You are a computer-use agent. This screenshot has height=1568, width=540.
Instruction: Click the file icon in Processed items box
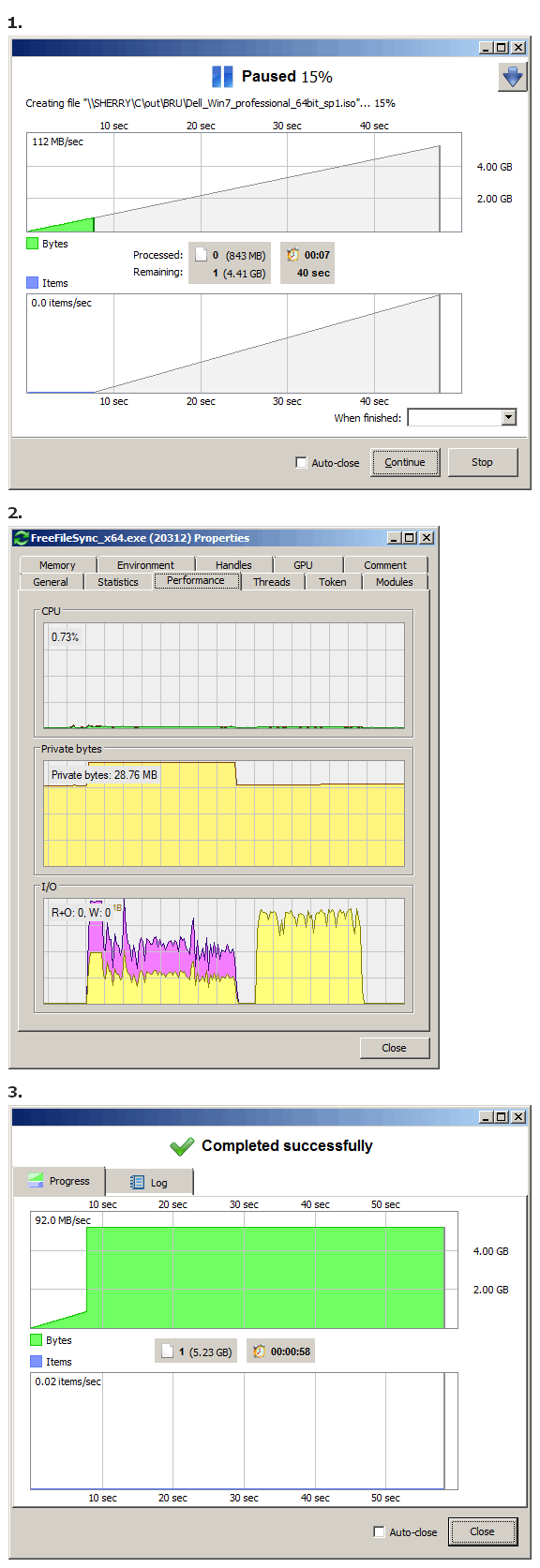pyautogui.click(x=201, y=255)
